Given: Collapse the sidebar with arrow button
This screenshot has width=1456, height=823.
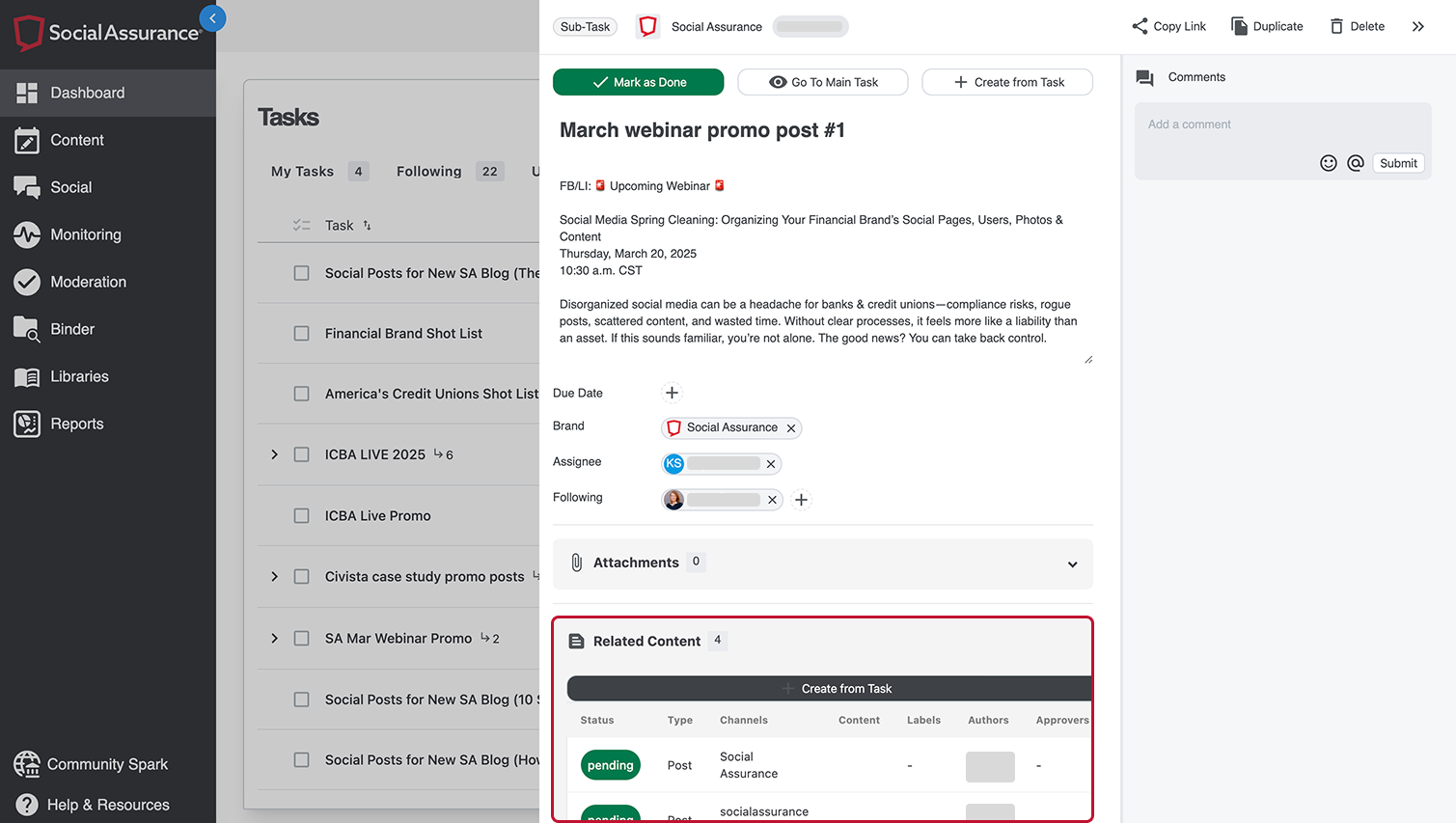Looking at the screenshot, I should click(212, 18).
